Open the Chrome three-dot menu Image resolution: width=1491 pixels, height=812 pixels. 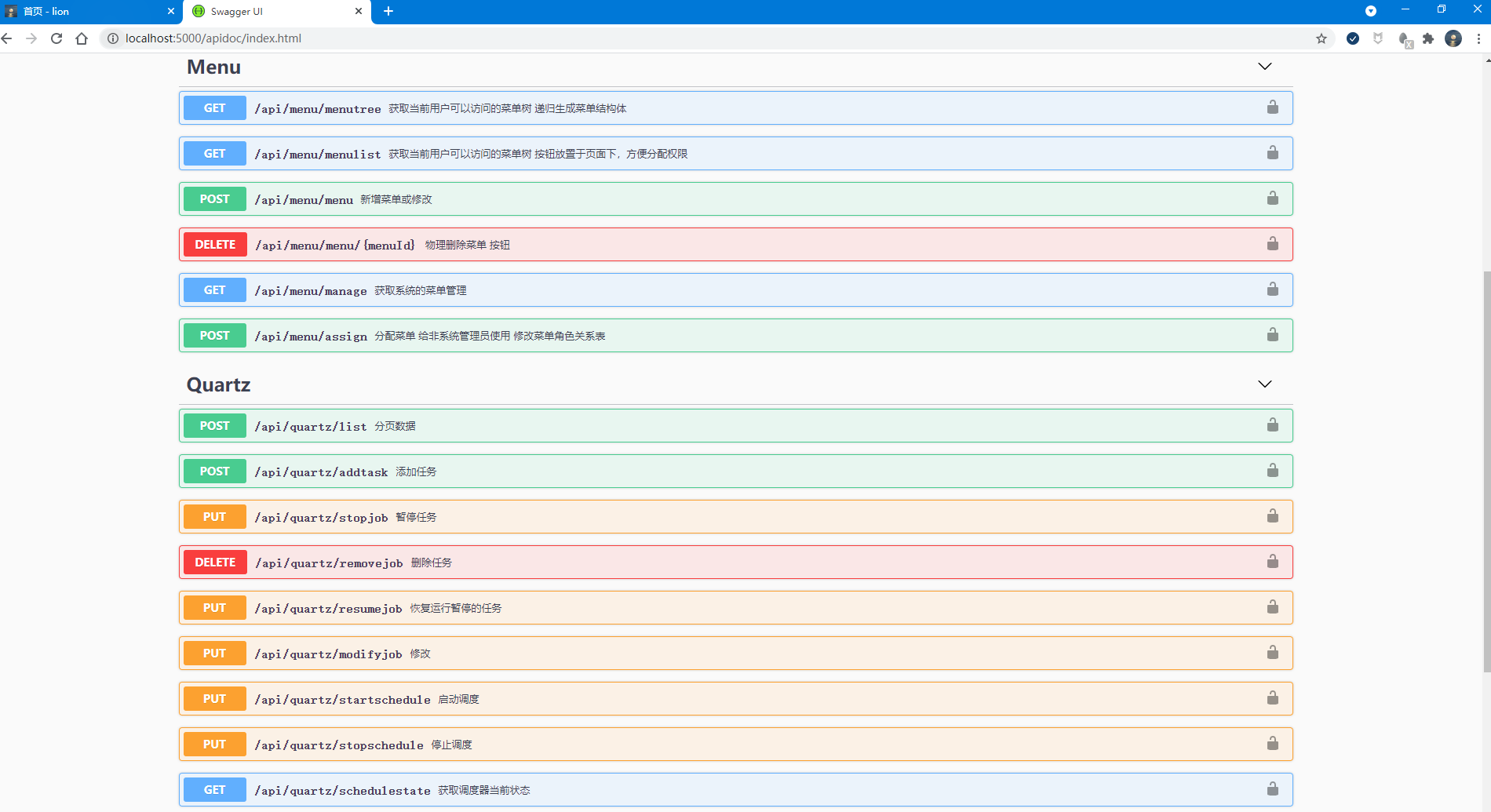pos(1478,38)
